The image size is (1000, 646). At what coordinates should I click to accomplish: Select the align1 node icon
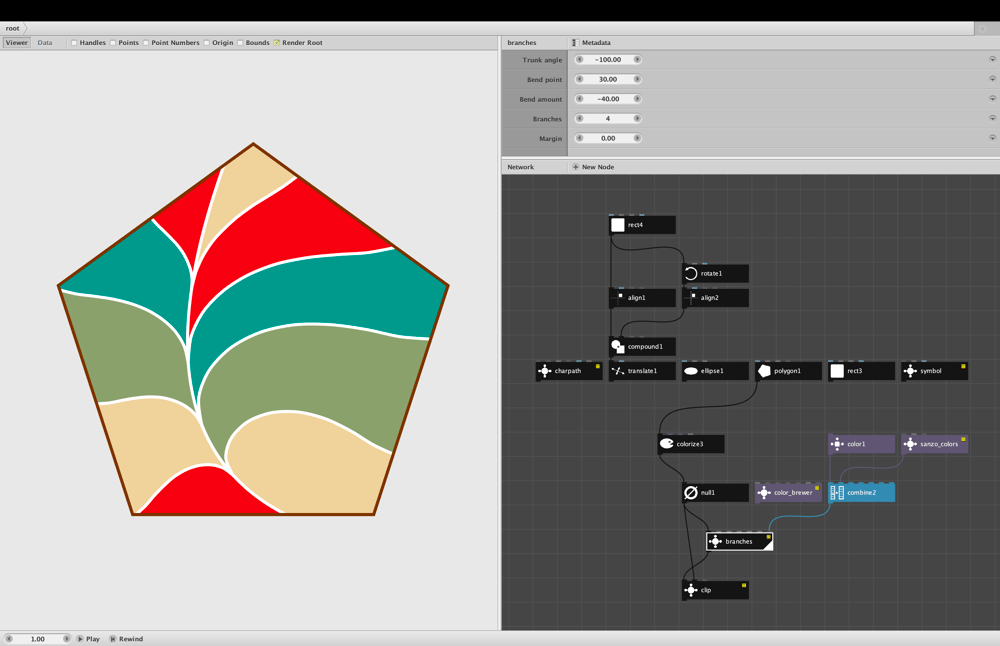coord(617,298)
